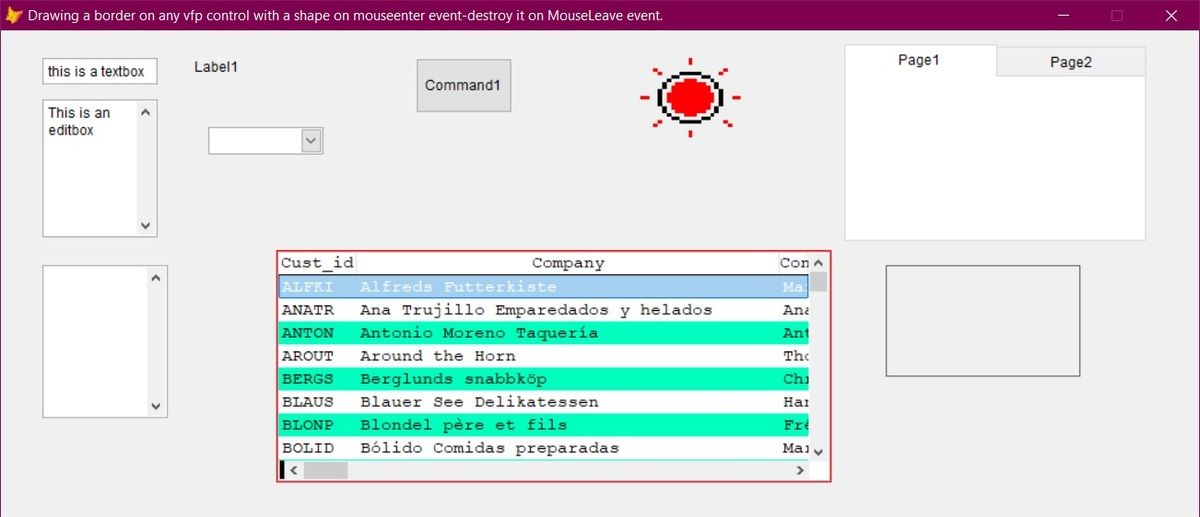Click the grid's horizontal scrollbar thumb
Viewport: 1200px width, 517px height.
click(325, 470)
